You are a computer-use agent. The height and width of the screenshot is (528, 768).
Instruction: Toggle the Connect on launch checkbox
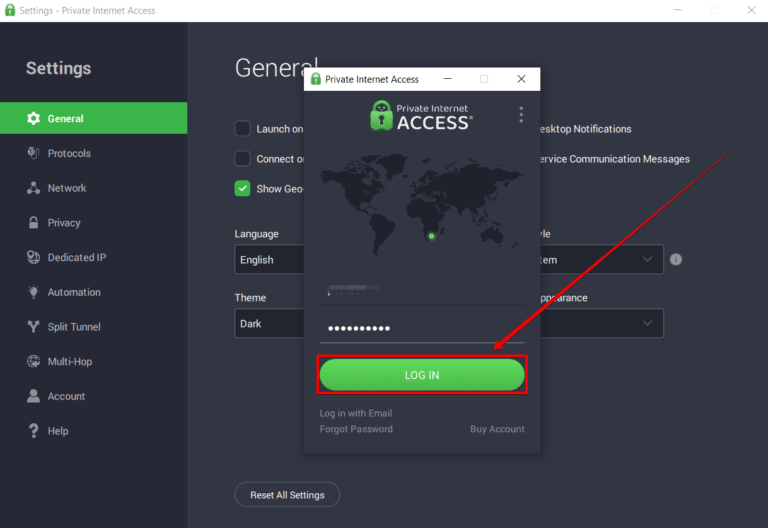242,159
